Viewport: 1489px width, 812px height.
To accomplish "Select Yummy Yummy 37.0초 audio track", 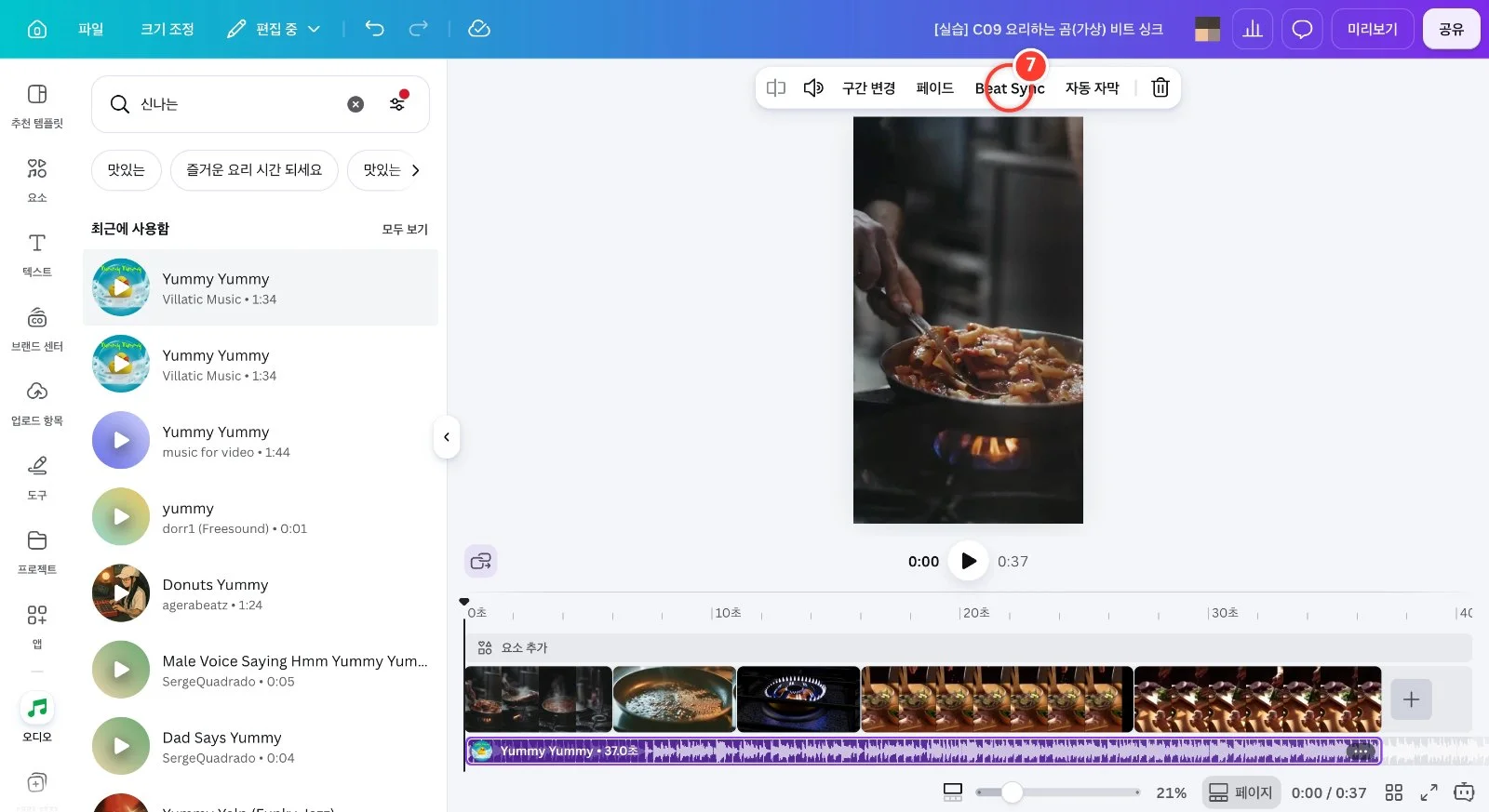I will click(923, 752).
